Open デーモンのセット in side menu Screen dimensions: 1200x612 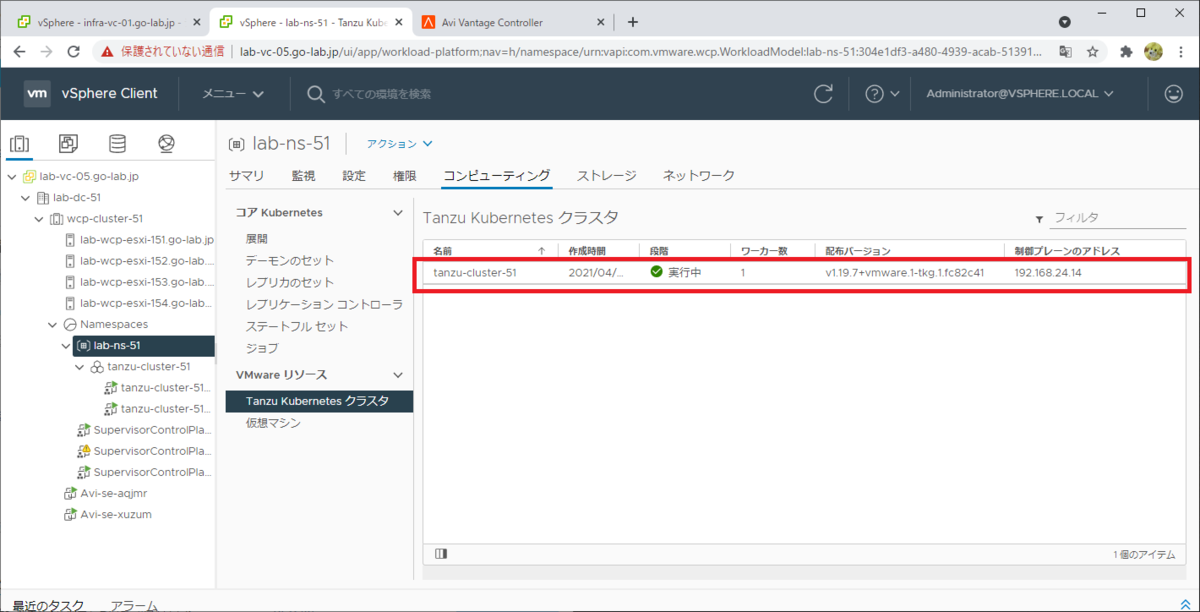[290, 261]
